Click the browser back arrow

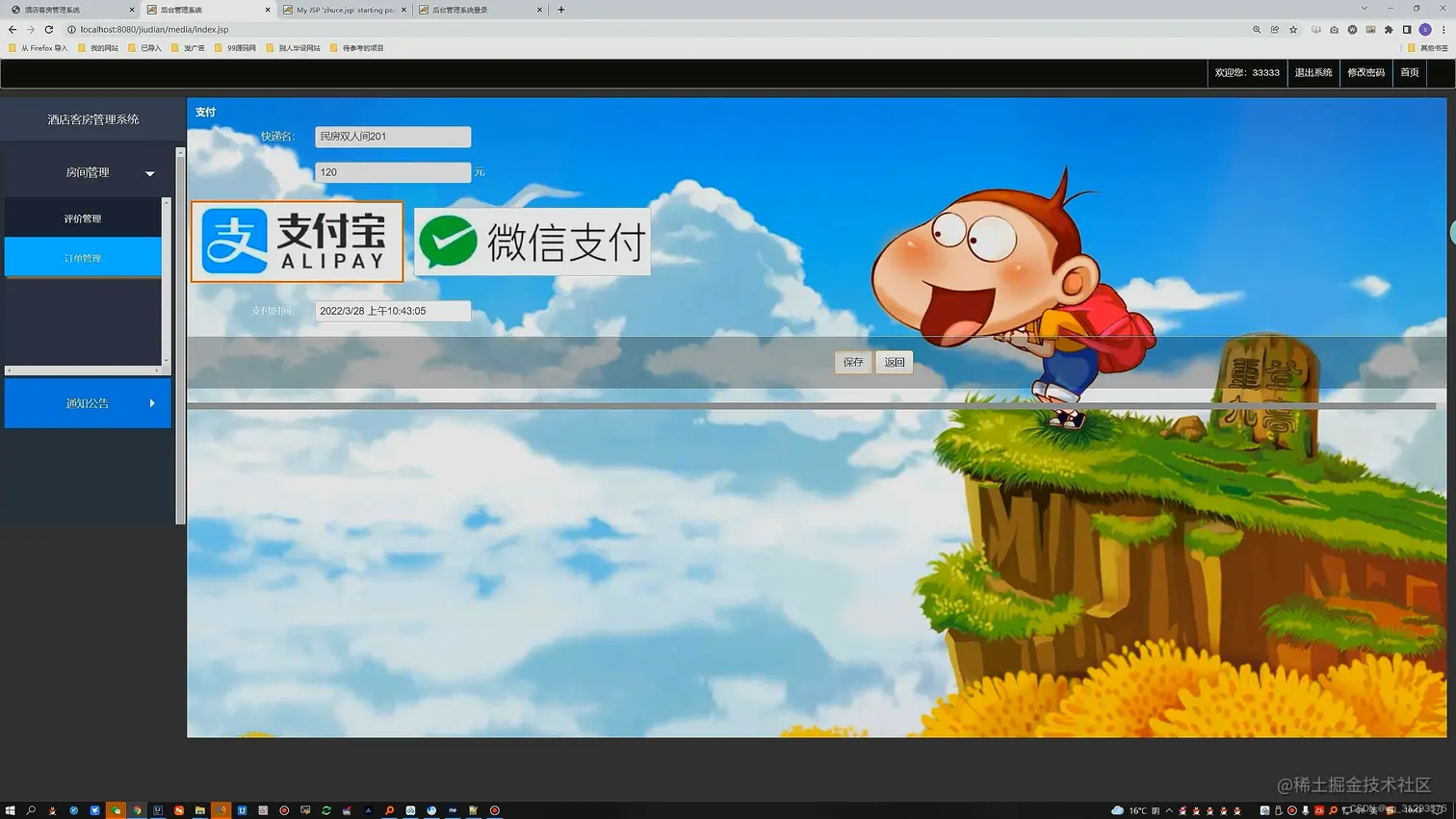(x=13, y=30)
